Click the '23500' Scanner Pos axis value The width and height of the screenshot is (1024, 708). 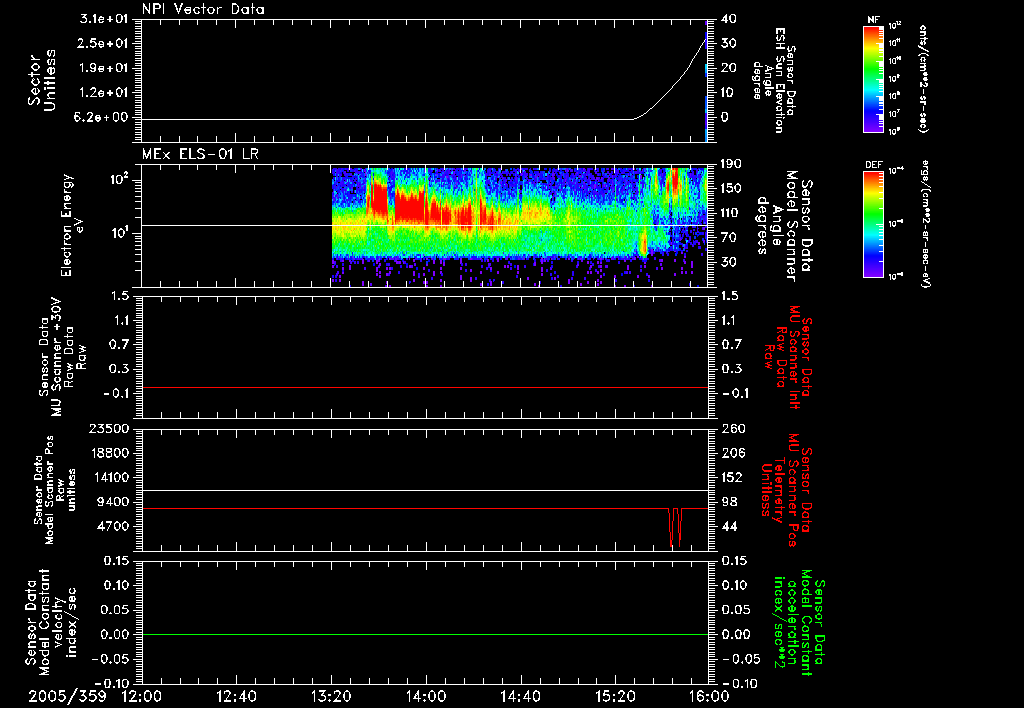[108, 428]
